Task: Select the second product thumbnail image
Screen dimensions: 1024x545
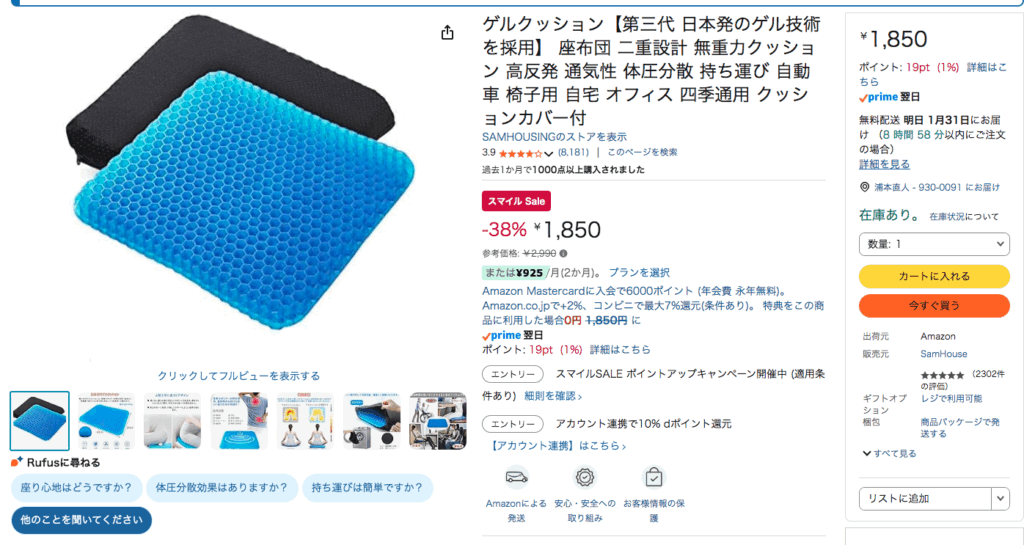Action: coord(106,421)
